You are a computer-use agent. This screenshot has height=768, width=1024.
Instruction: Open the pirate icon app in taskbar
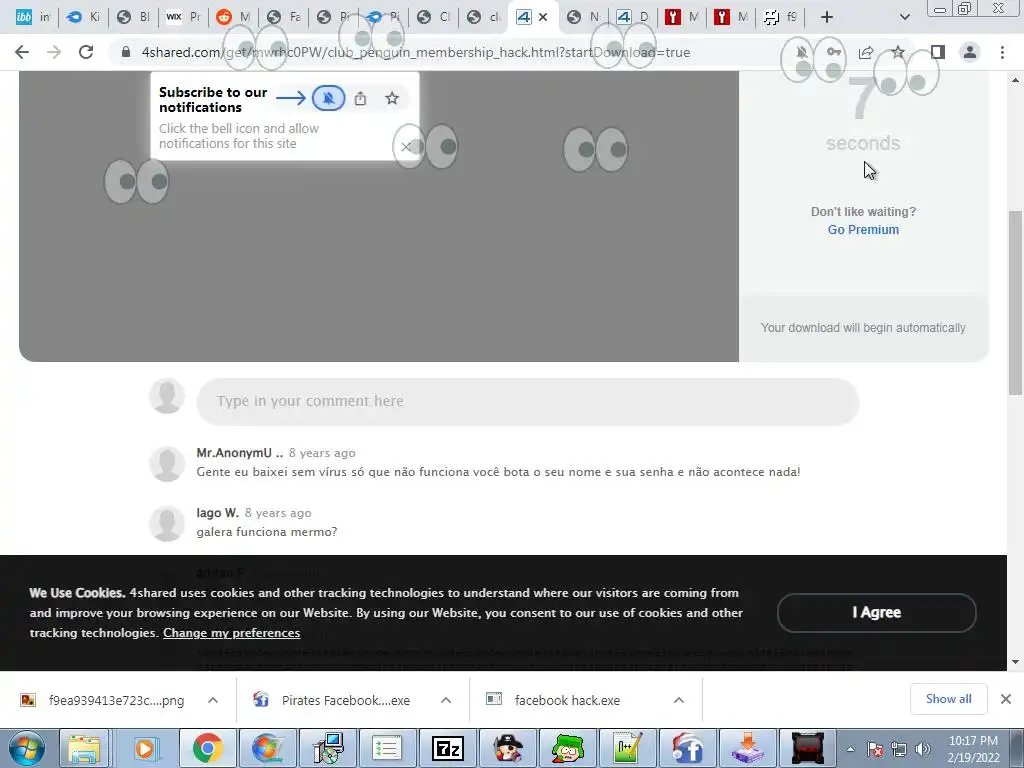tap(507, 748)
